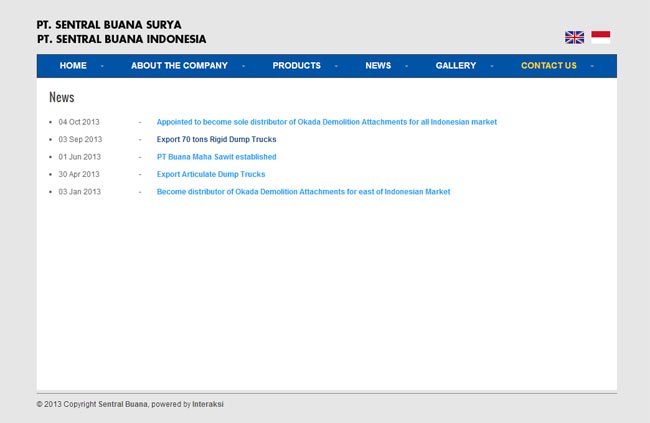Open the HOME menu item
This screenshot has width=650, height=423.
click(73, 66)
